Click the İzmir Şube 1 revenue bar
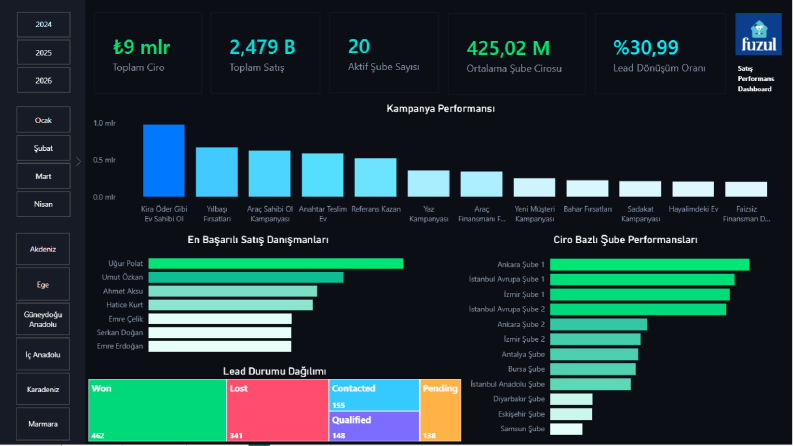 (640, 294)
